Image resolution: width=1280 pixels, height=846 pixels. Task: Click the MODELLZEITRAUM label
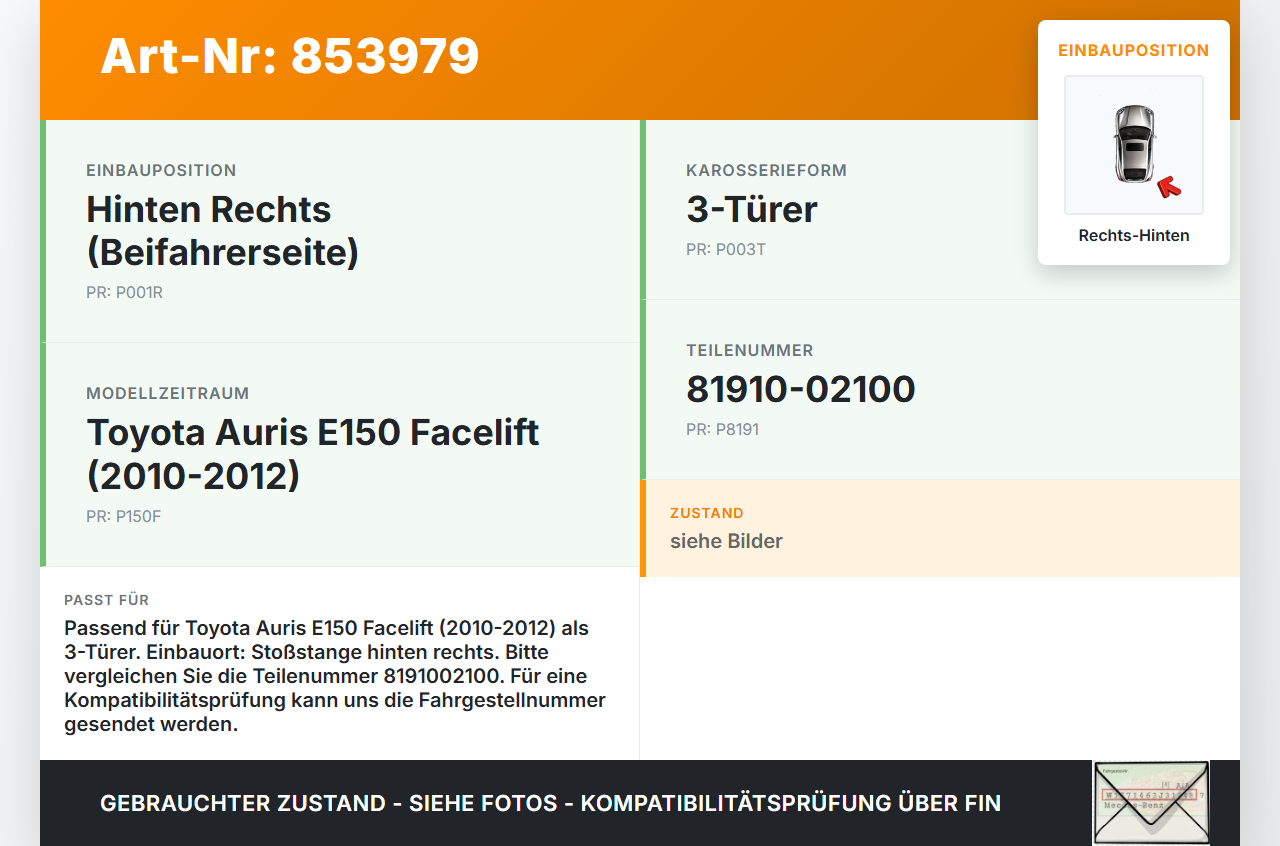tap(168, 394)
